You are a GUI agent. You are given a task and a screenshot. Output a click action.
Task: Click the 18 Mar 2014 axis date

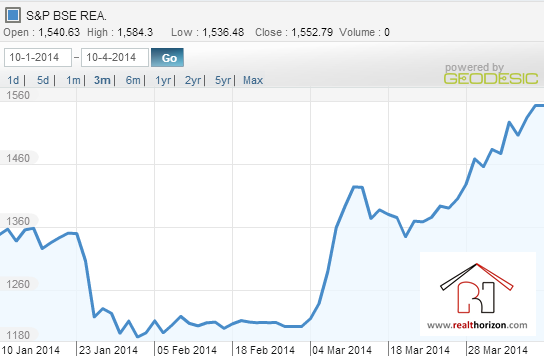[420, 350]
